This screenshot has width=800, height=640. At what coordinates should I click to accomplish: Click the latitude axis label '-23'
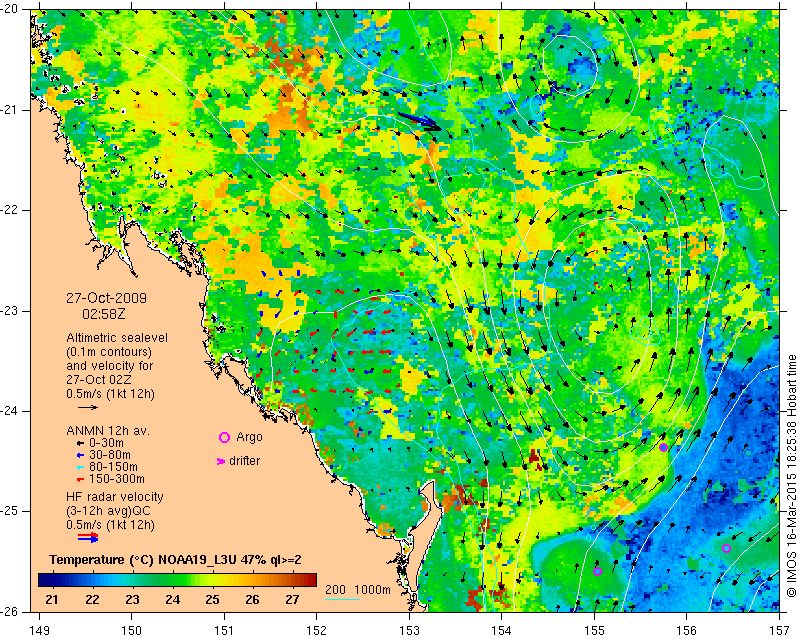(x=11, y=311)
